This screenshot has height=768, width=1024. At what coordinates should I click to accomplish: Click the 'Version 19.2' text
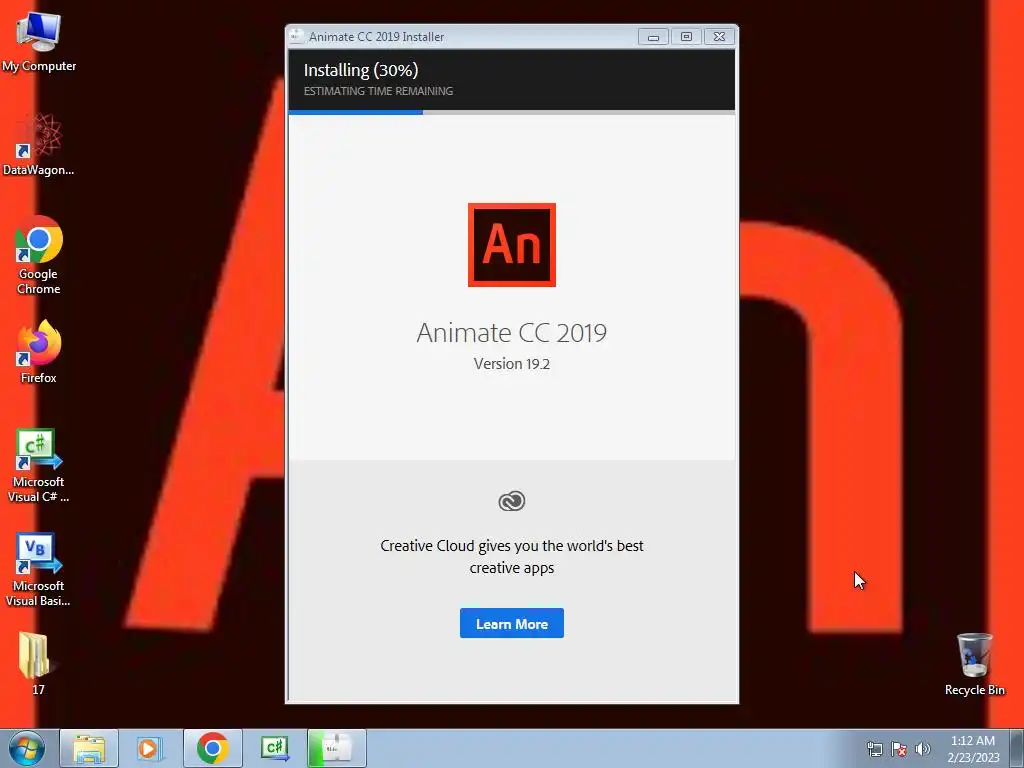511,364
